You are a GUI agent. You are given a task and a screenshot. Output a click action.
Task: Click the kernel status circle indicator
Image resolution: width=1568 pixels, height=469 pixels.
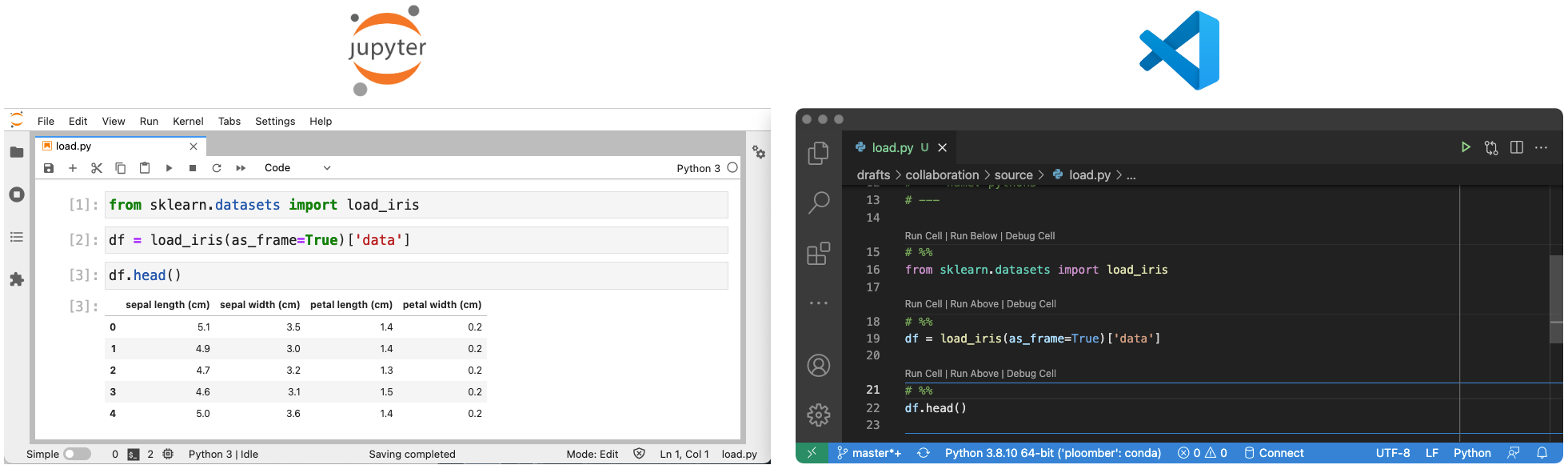point(732,168)
